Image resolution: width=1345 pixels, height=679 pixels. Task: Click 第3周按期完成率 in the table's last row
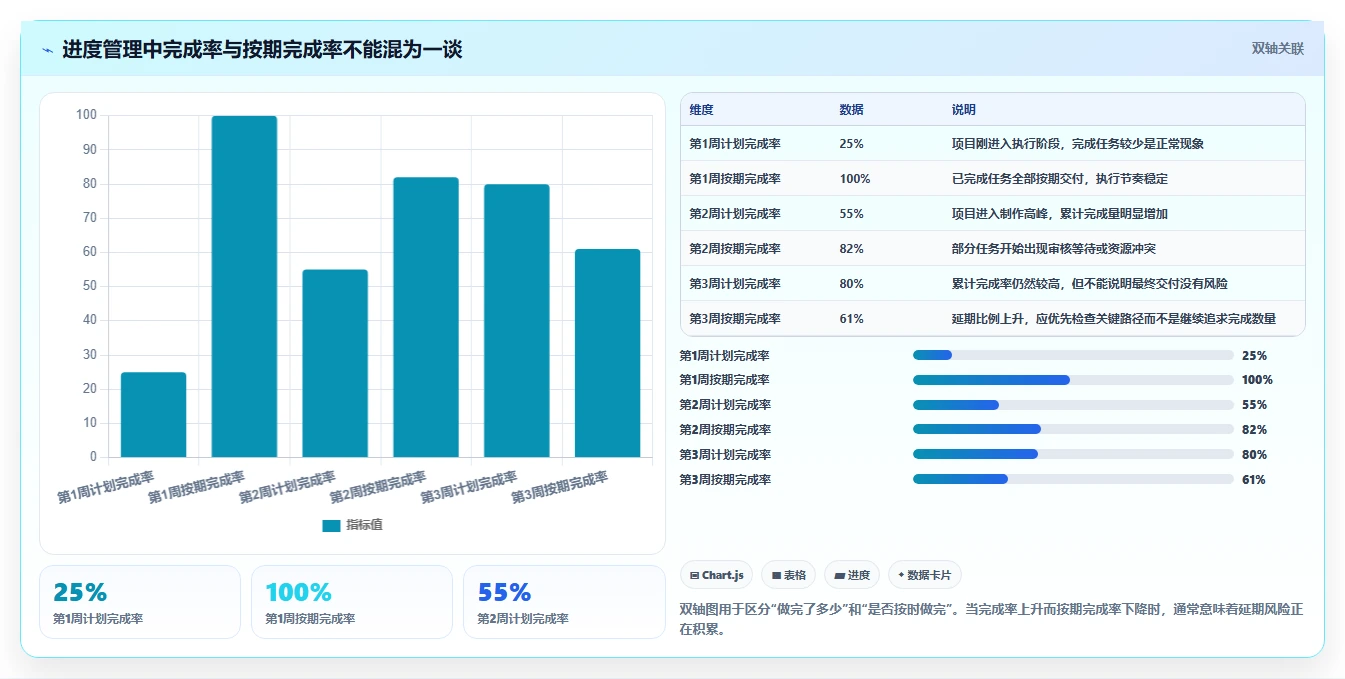click(735, 319)
